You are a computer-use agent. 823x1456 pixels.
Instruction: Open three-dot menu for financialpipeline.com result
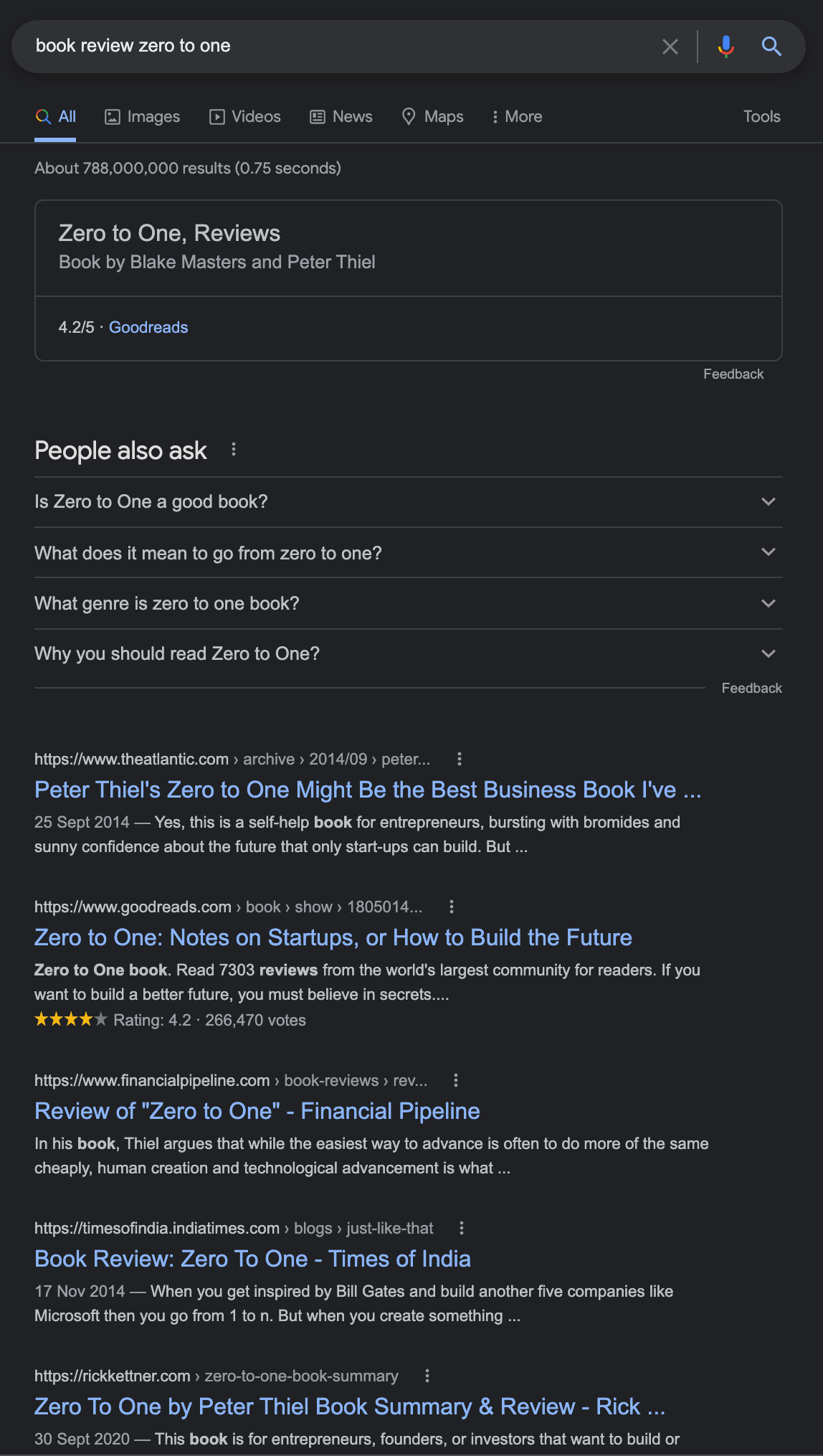[456, 1080]
